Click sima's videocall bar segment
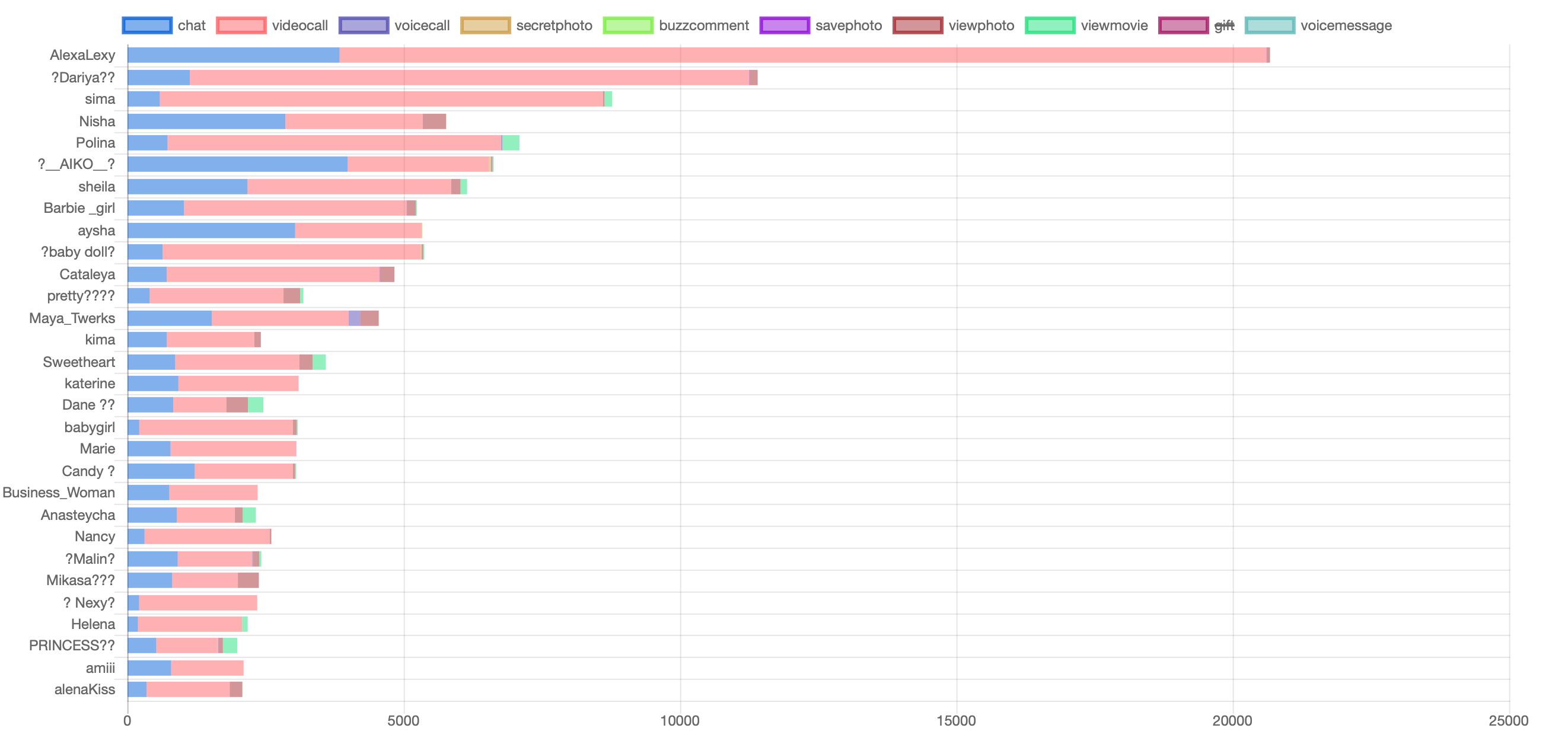Screen dimensions: 1568x744 click(382, 99)
